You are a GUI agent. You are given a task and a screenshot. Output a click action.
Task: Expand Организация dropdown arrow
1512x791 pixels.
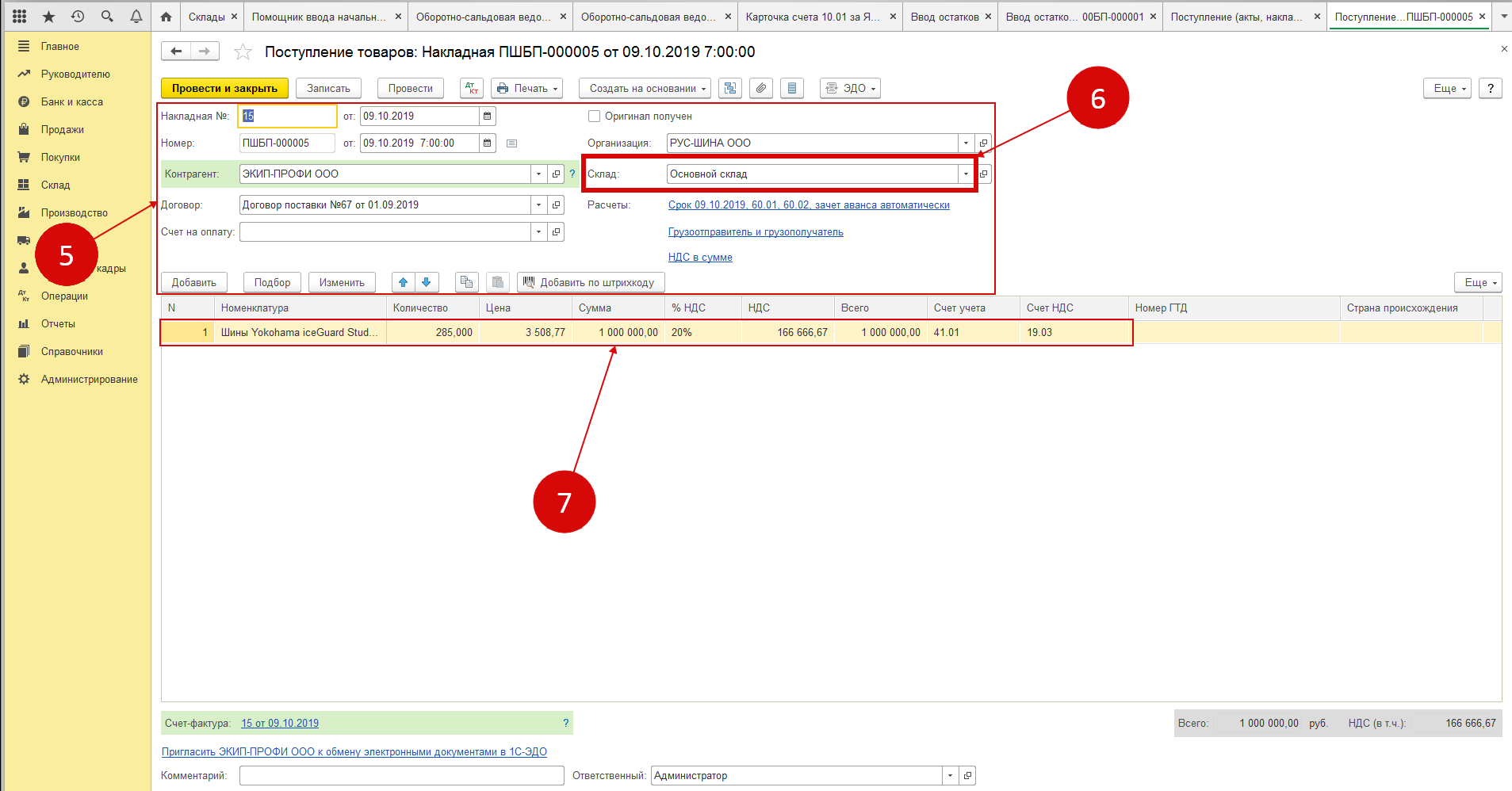click(x=966, y=143)
